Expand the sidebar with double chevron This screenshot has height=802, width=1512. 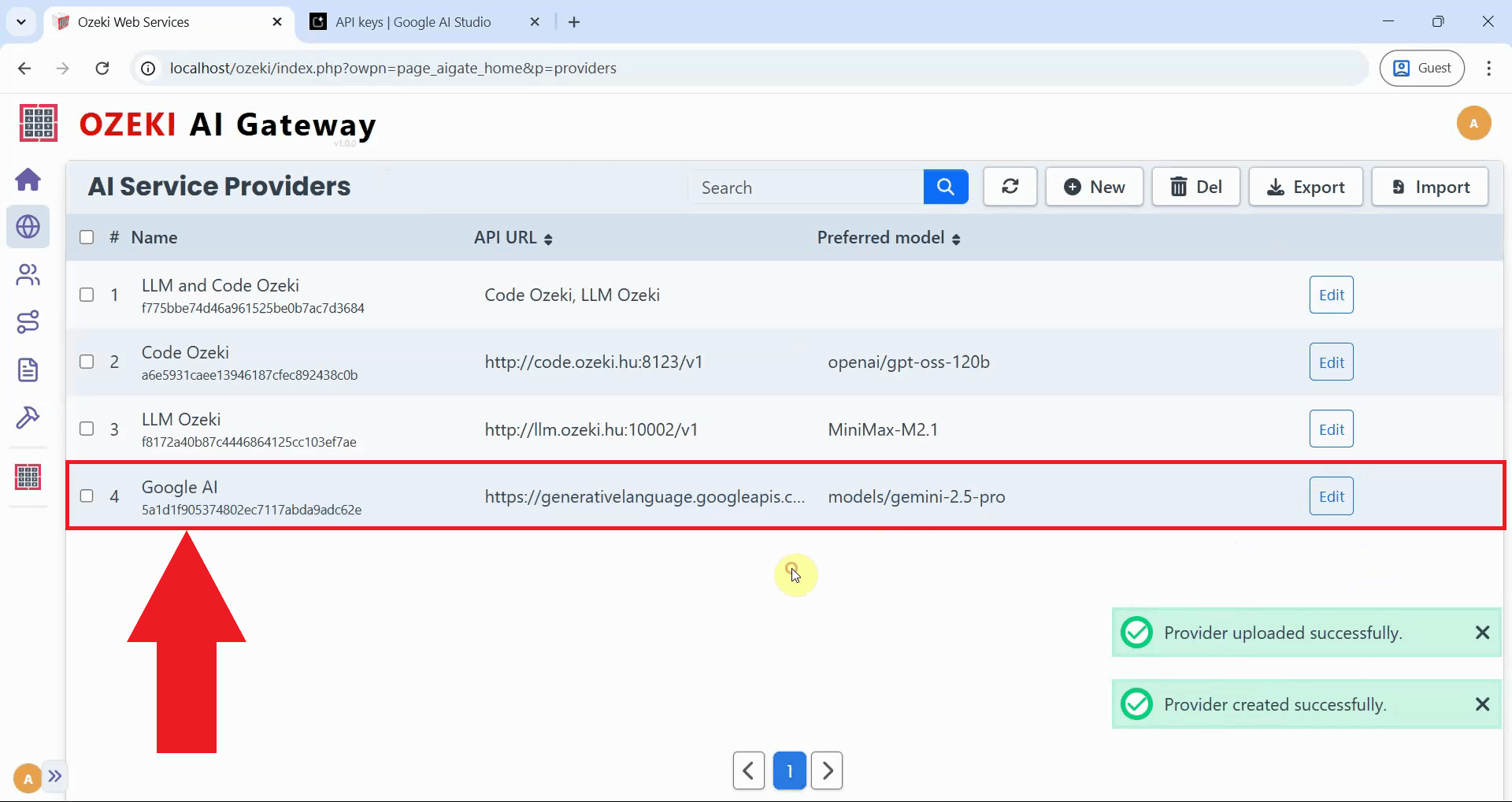pyautogui.click(x=55, y=776)
